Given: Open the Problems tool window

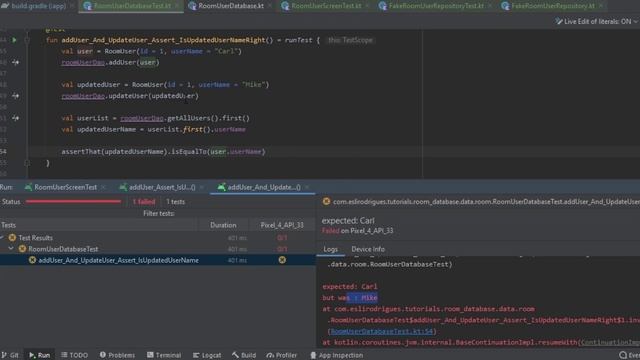Looking at the screenshot, I should pos(117,355).
